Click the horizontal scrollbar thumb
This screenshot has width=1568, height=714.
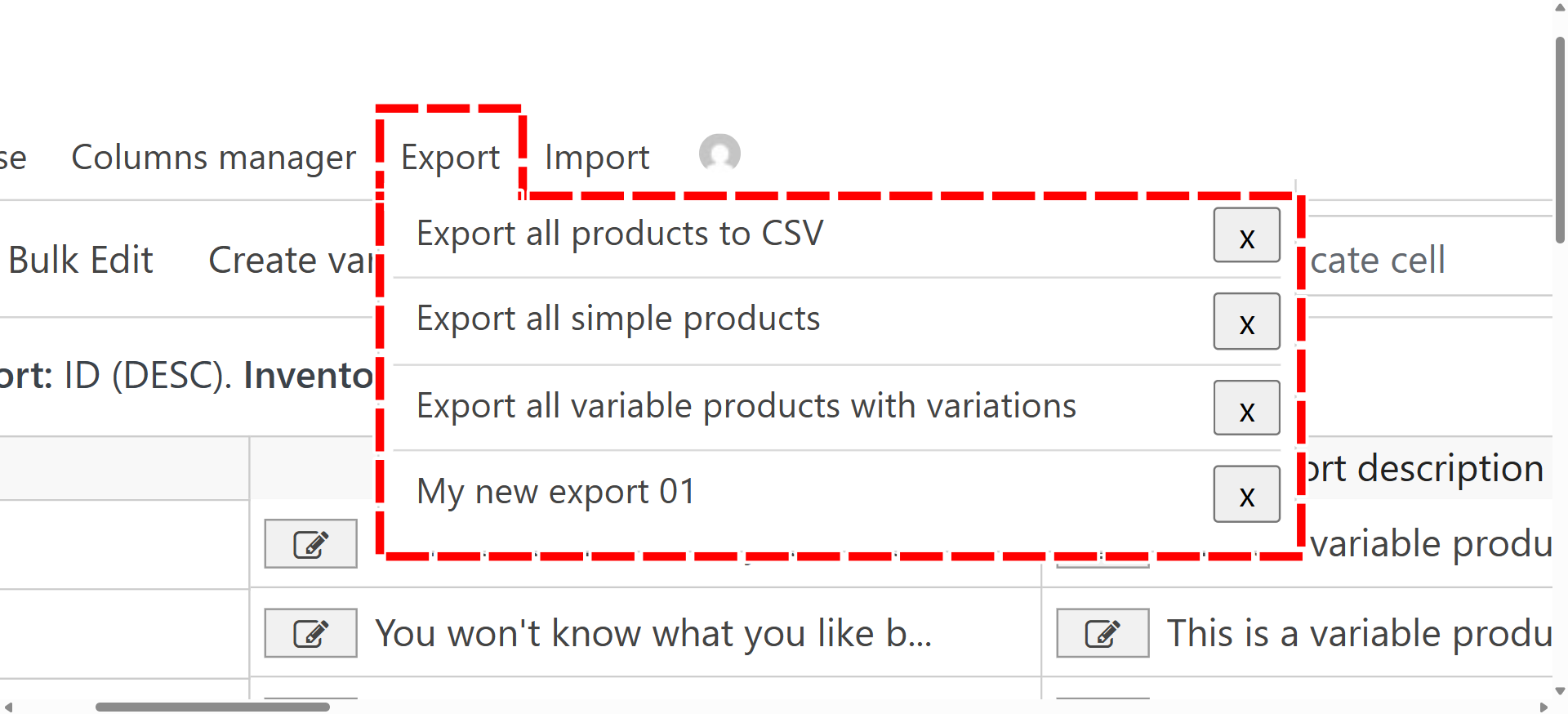(212, 707)
